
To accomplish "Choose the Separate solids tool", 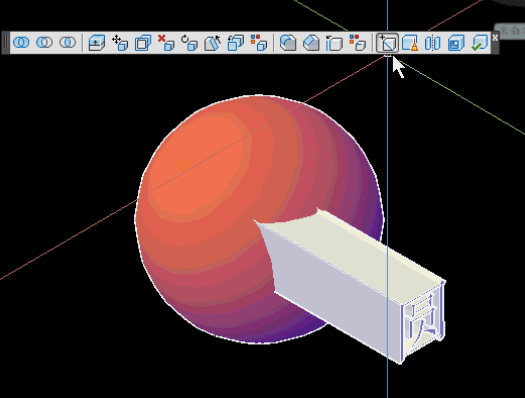I will click(x=432, y=43).
